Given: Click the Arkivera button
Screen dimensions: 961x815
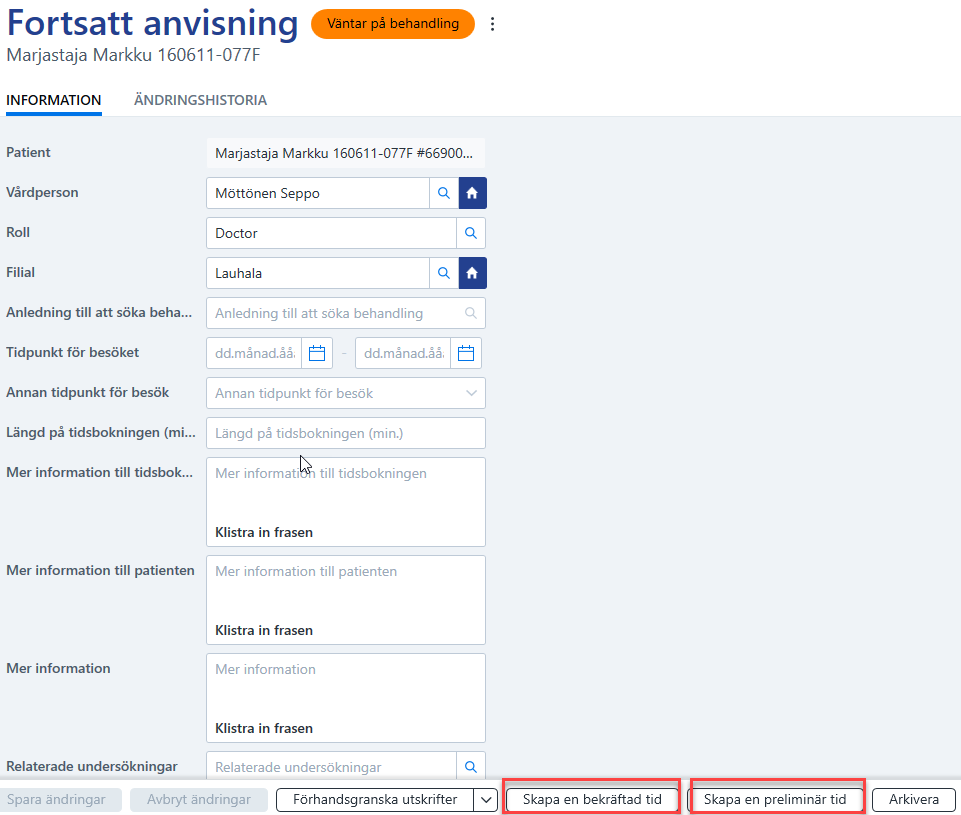Looking at the screenshot, I should [914, 800].
